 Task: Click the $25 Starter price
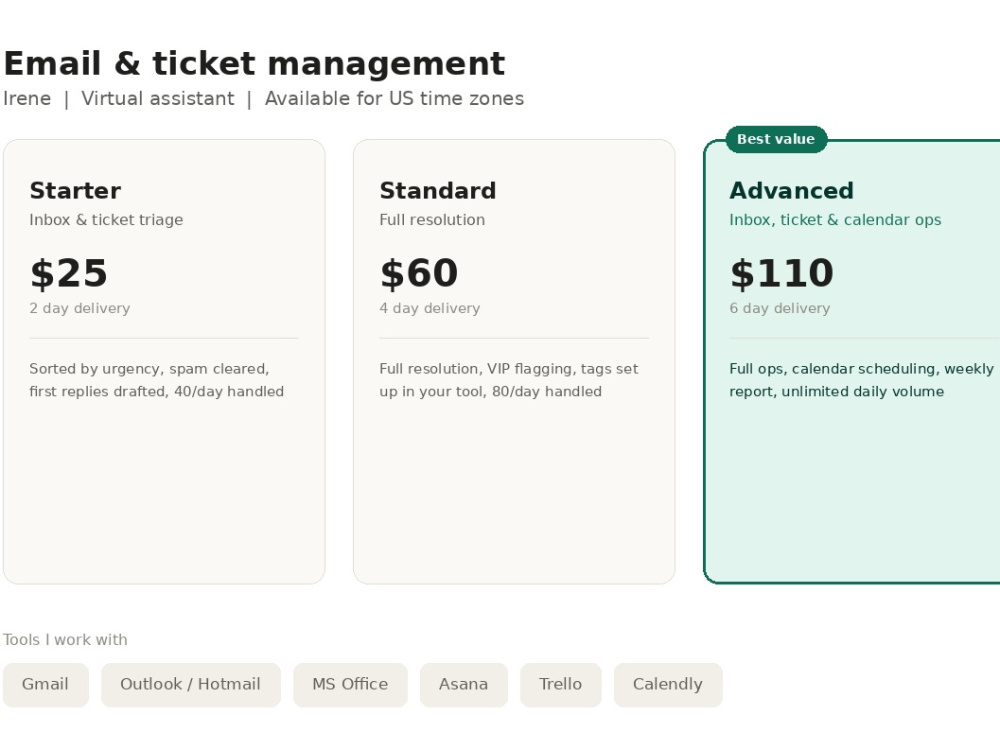coord(69,273)
